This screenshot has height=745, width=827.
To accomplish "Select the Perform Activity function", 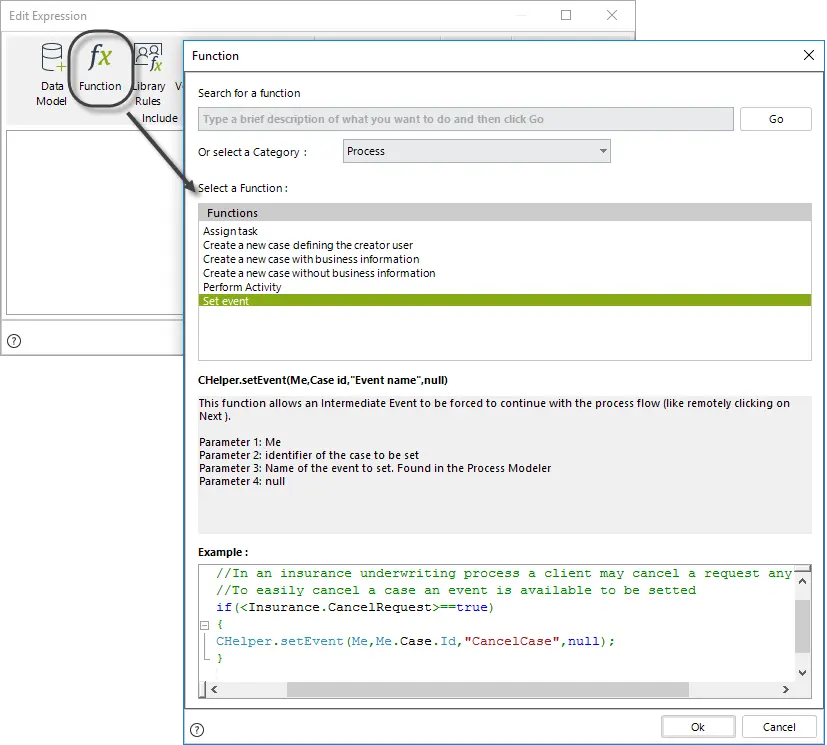I will click(x=505, y=287).
